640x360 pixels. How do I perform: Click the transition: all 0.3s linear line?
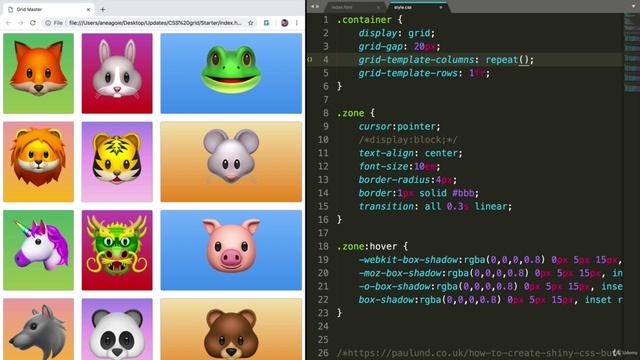435,206
